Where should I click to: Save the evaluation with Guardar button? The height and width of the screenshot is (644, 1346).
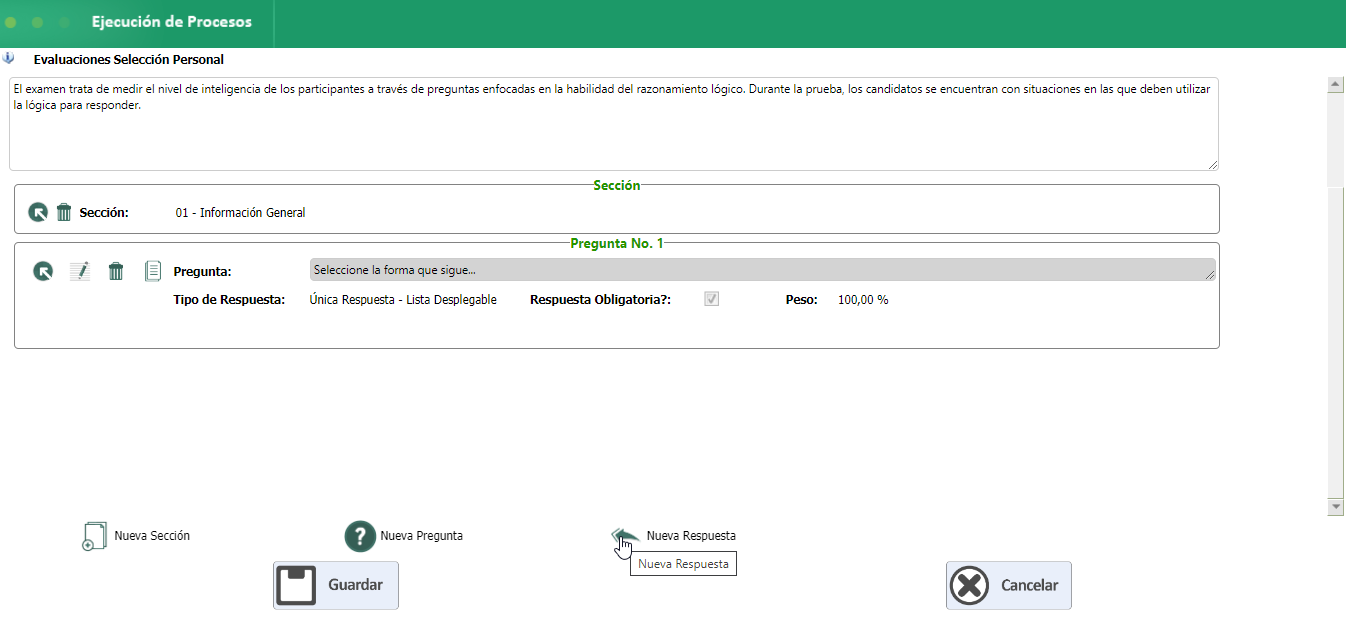(x=336, y=585)
